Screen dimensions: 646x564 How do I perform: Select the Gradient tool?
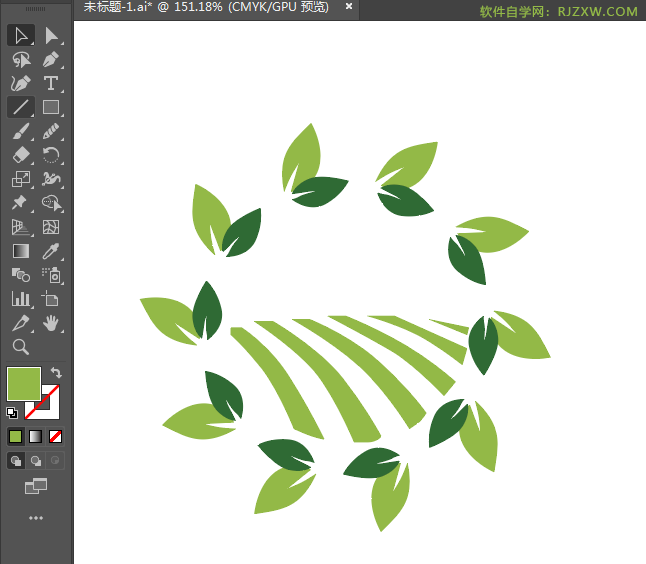[21, 251]
